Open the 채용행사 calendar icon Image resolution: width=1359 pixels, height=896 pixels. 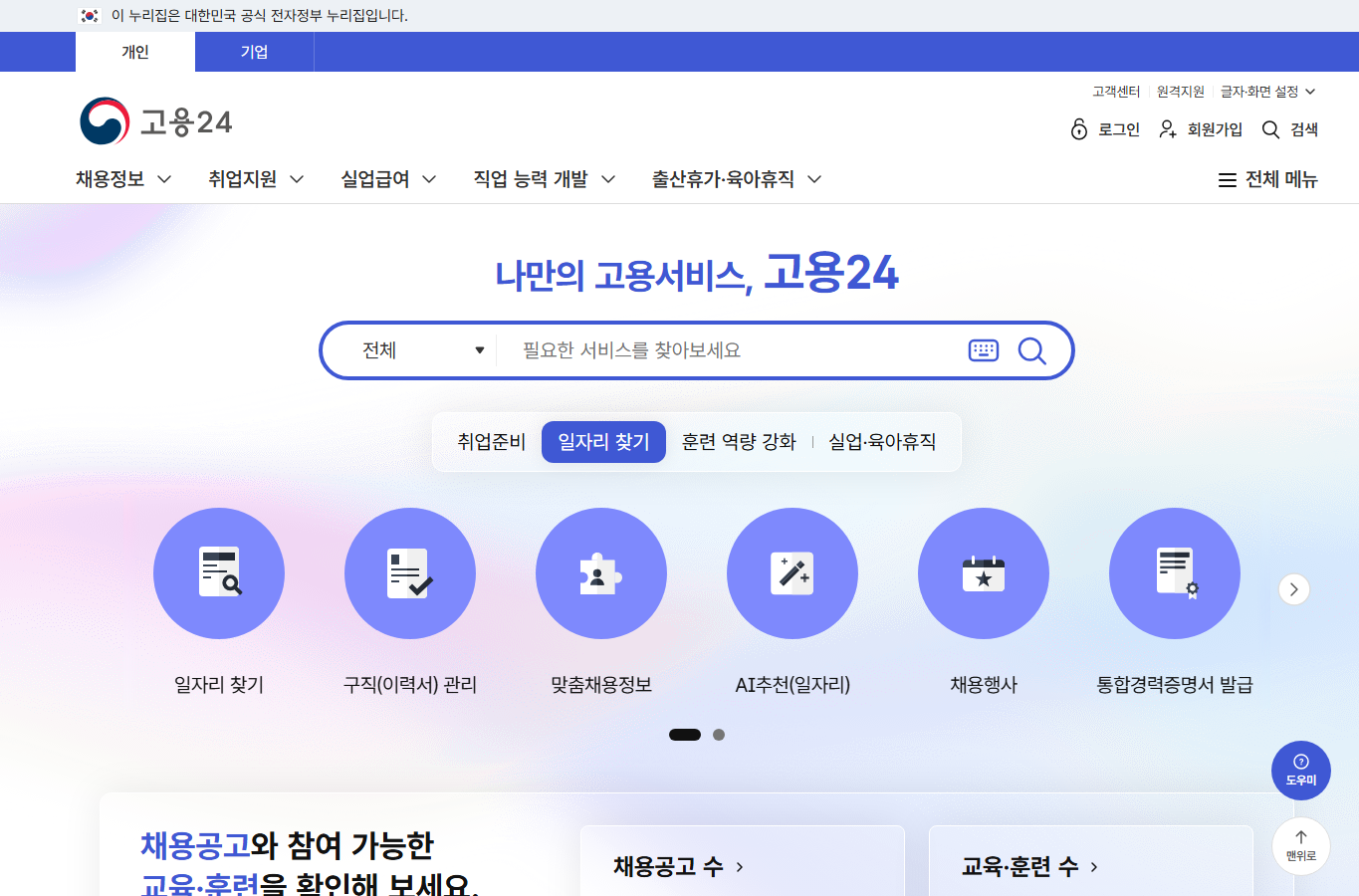click(984, 573)
